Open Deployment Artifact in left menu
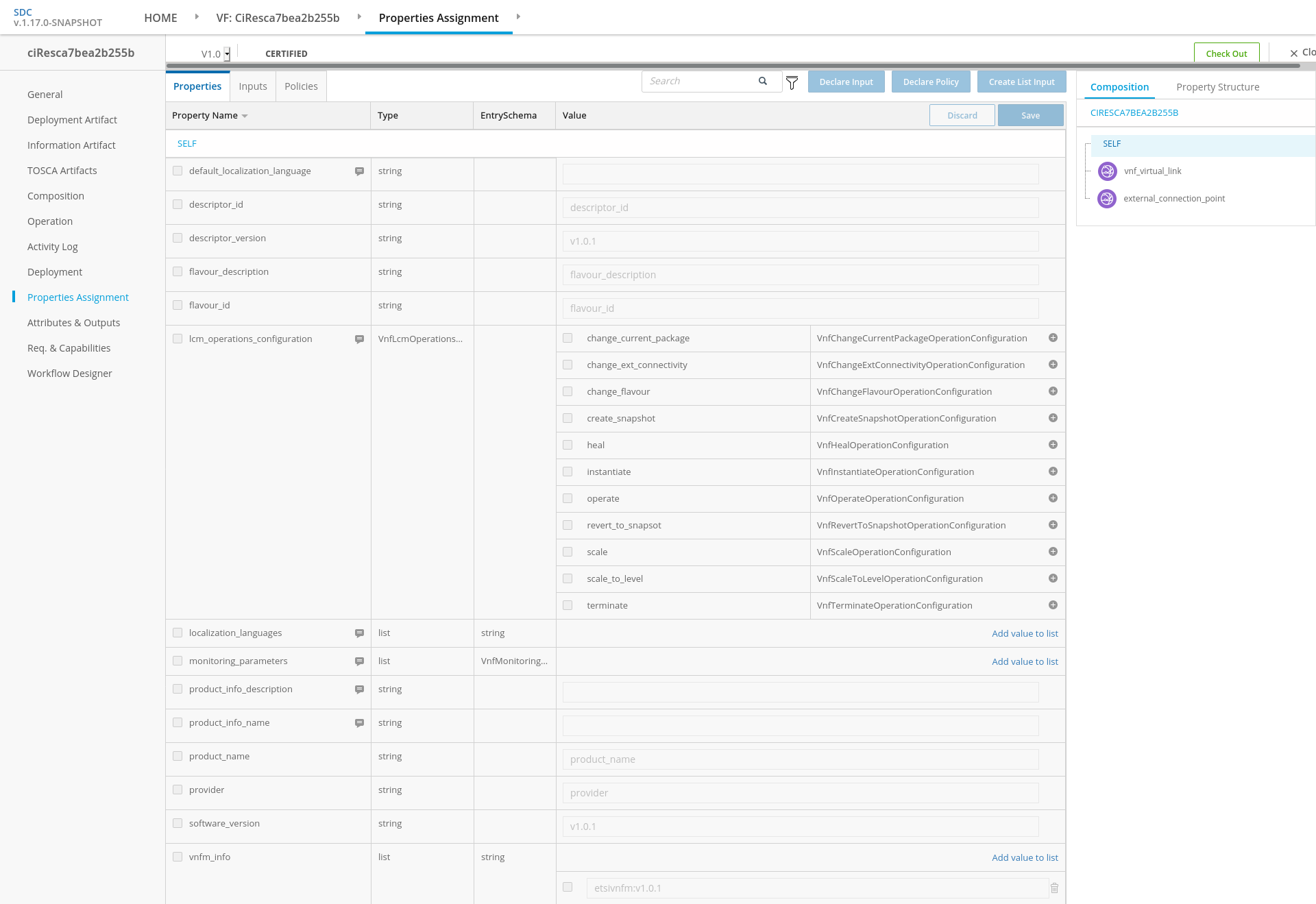 coord(72,120)
